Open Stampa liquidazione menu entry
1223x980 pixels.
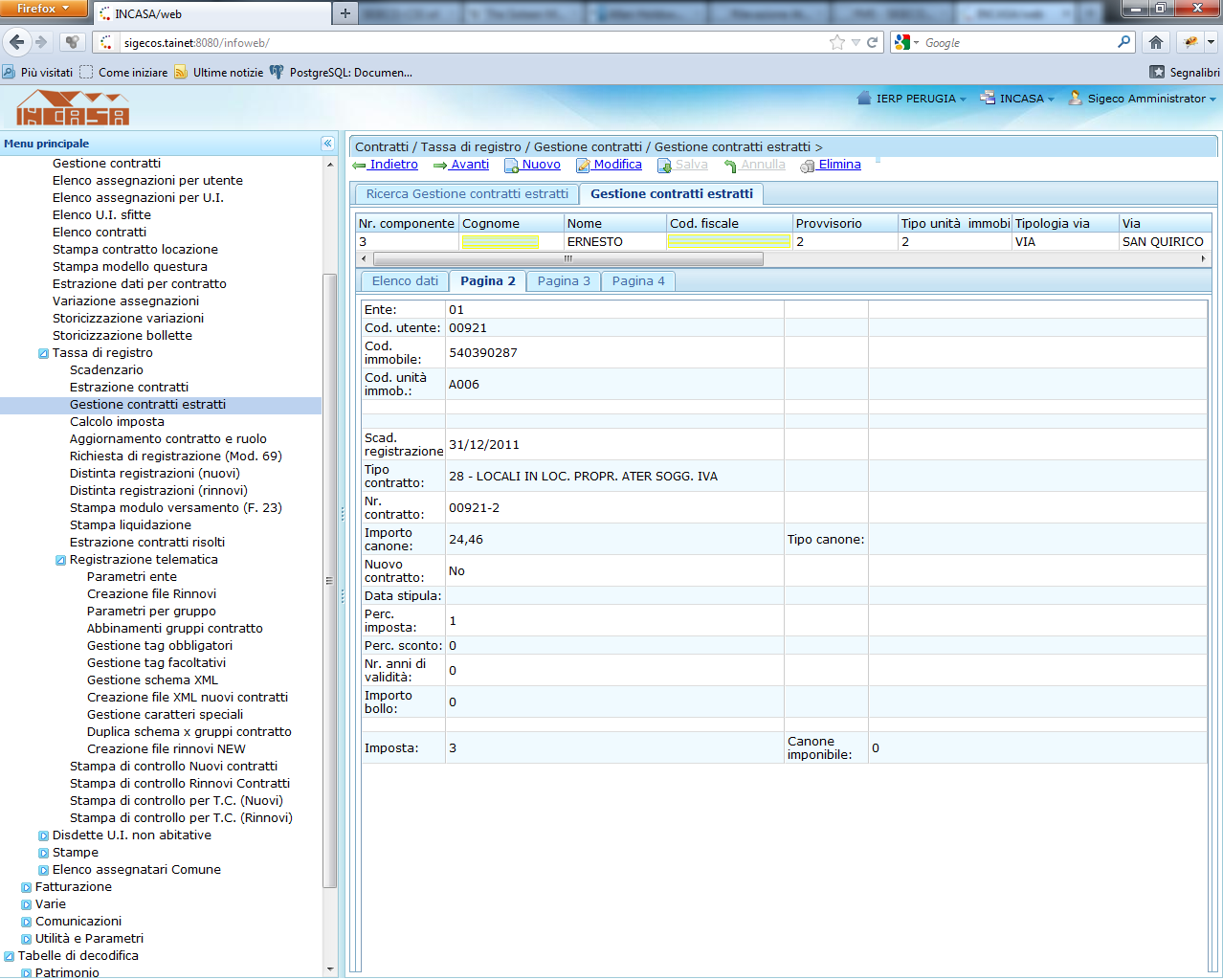coord(130,525)
